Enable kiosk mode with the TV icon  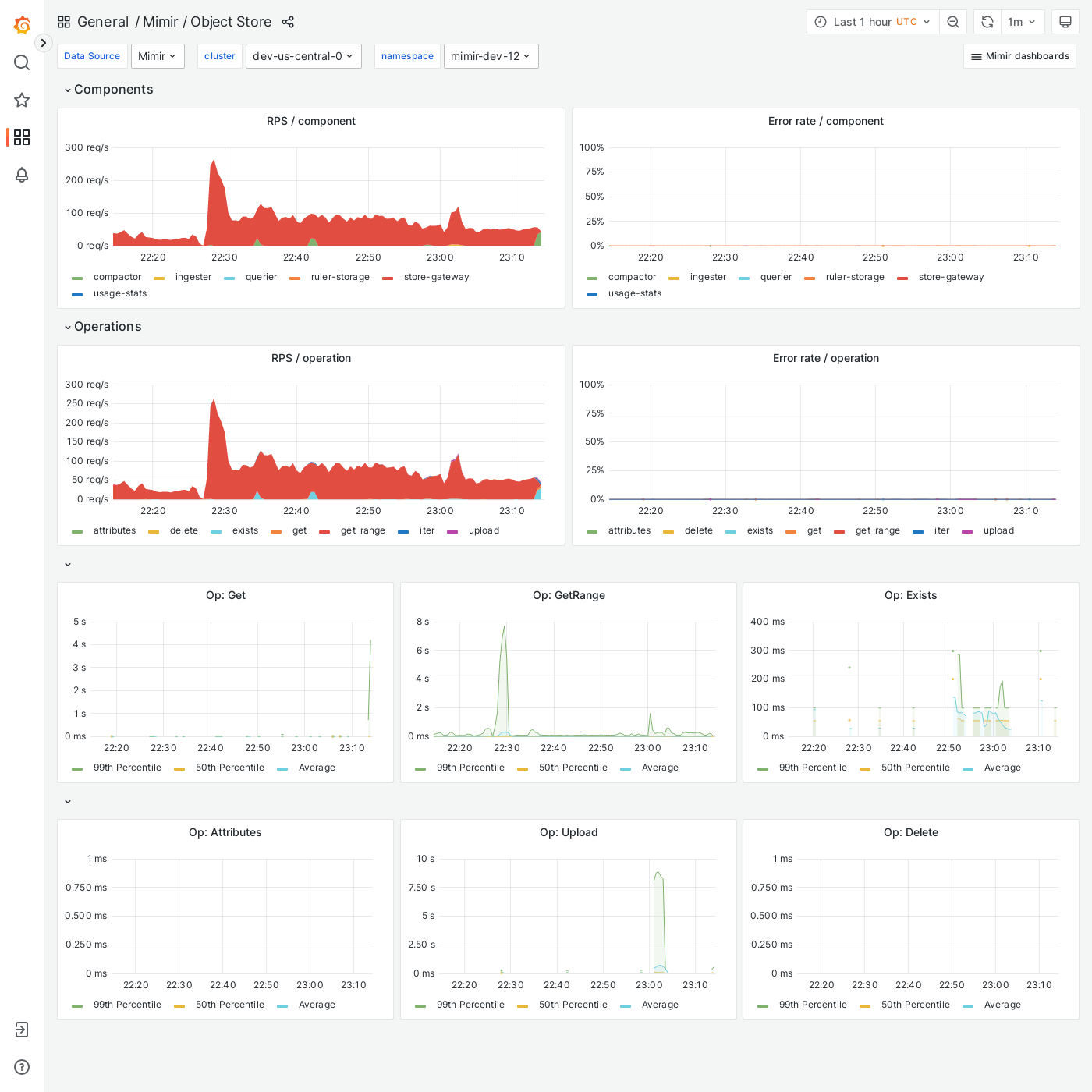[1065, 22]
